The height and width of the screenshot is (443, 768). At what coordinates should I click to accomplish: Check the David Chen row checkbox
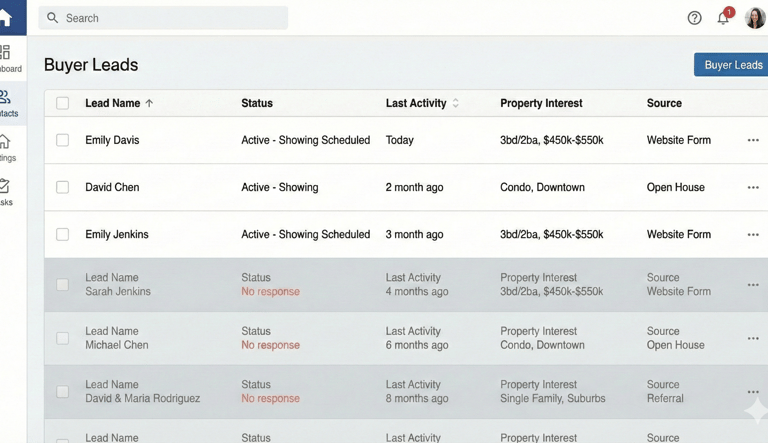[63, 187]
